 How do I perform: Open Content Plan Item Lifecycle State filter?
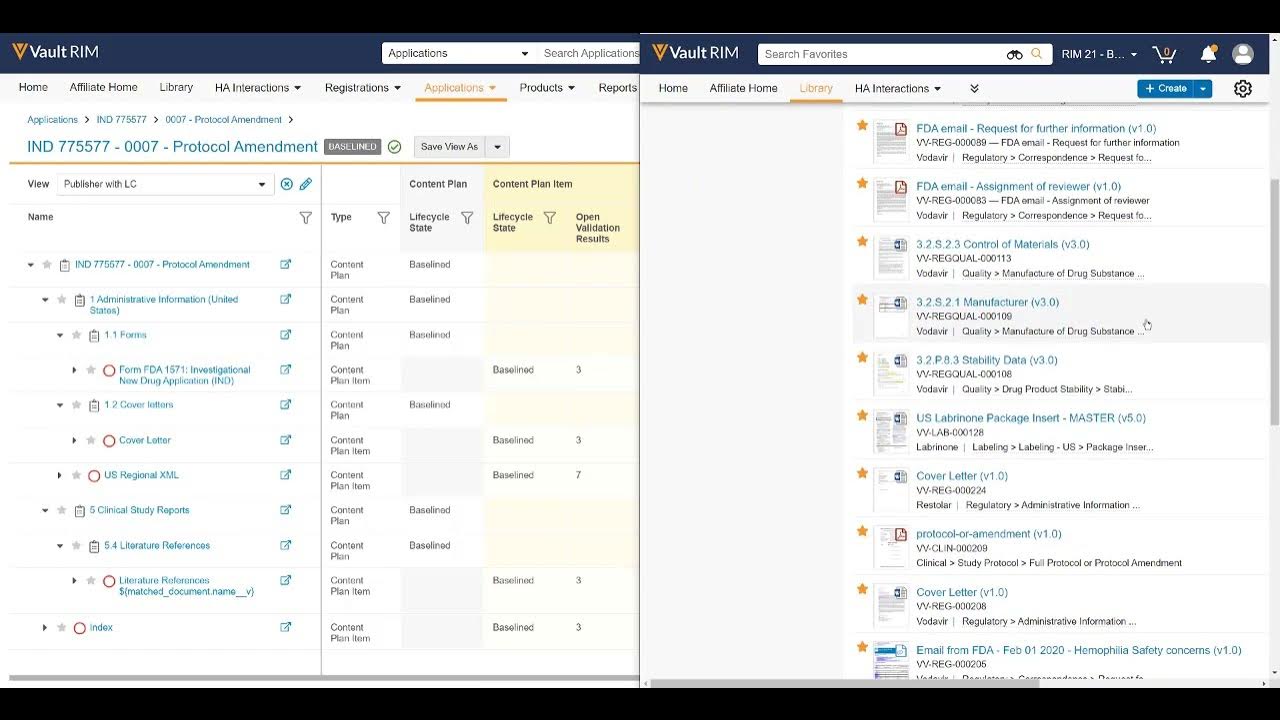(549, 217)
